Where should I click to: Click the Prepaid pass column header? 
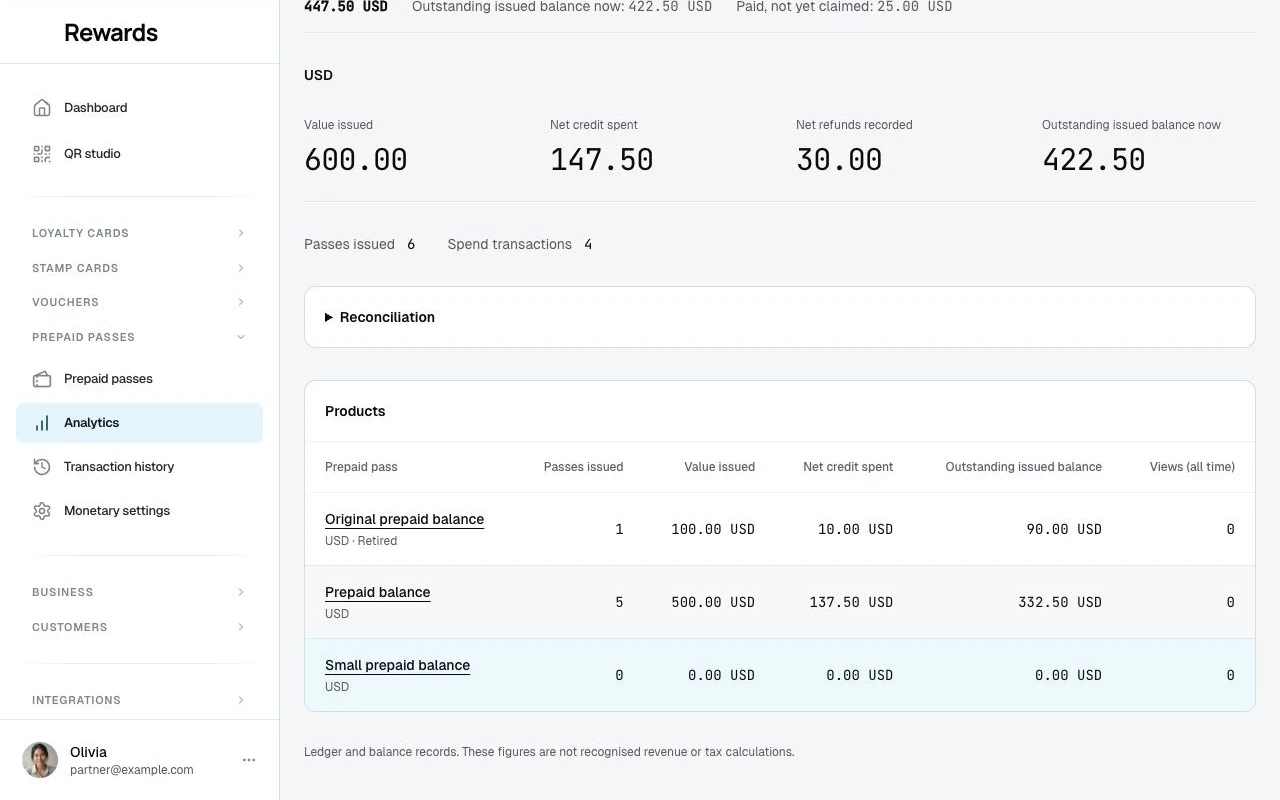pos(361,467)
